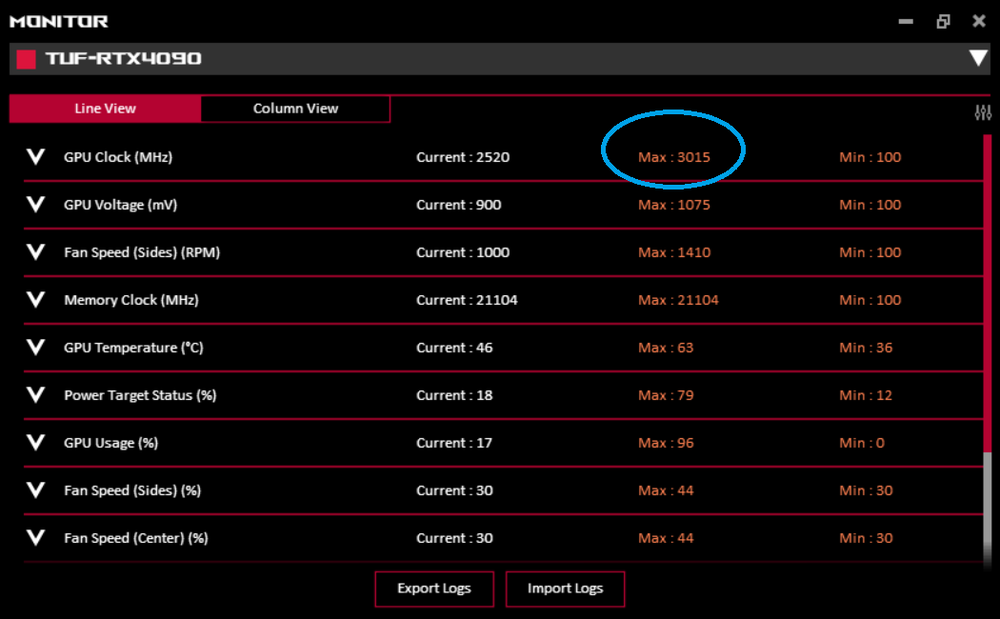Minimize the Monitor window
Screen dimensions: 1000x619
point(906,21)
